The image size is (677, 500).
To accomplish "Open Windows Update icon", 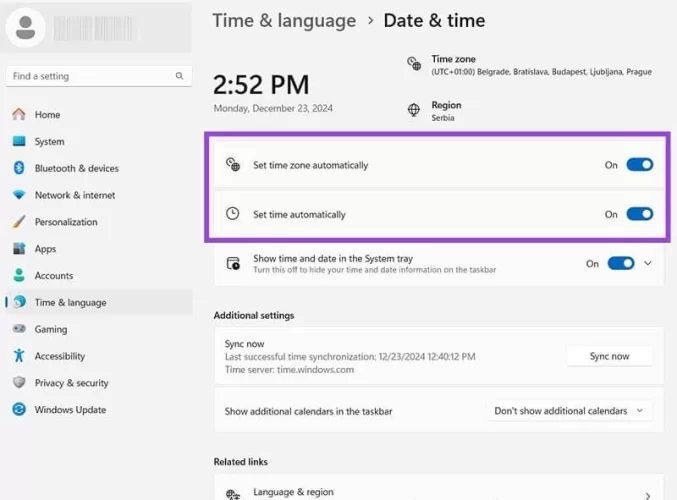I will click(19, 410).
